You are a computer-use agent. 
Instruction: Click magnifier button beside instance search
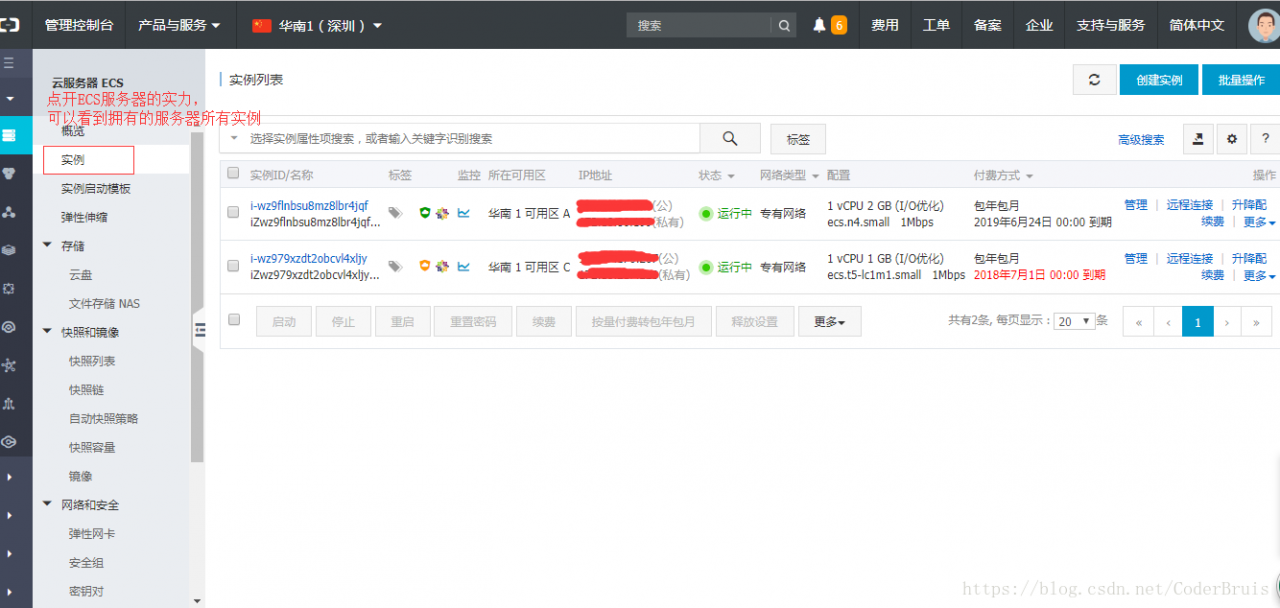(x=730, y=139)
